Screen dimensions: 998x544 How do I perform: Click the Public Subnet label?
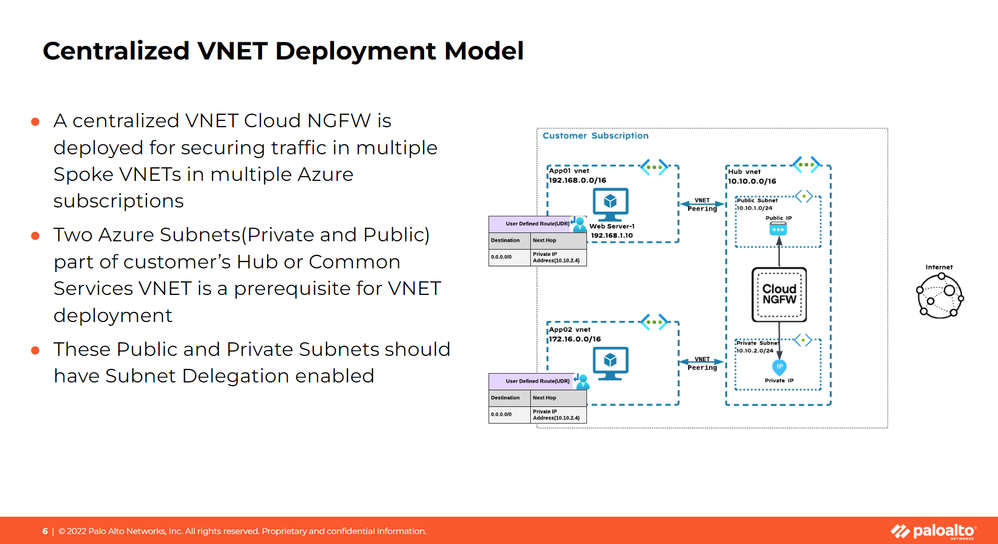(757, 200)
